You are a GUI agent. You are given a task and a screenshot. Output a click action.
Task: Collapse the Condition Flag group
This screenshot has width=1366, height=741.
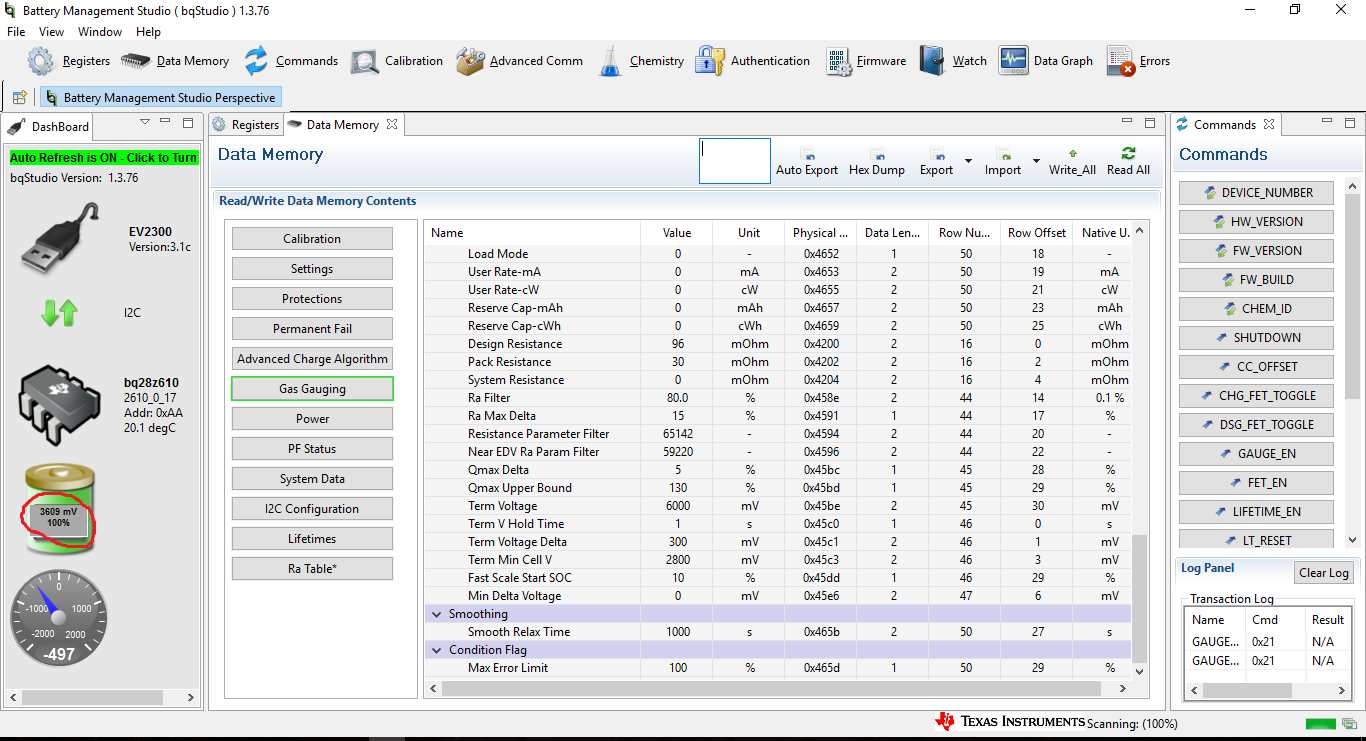[x=436, y=650]
